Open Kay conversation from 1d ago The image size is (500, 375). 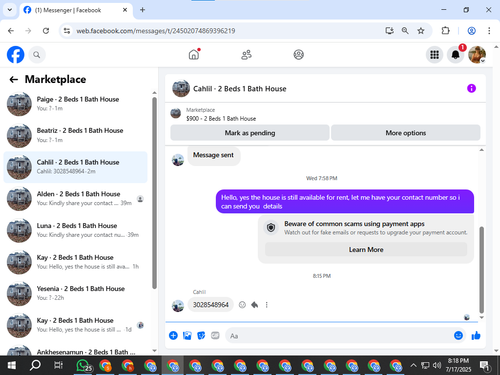75,325
